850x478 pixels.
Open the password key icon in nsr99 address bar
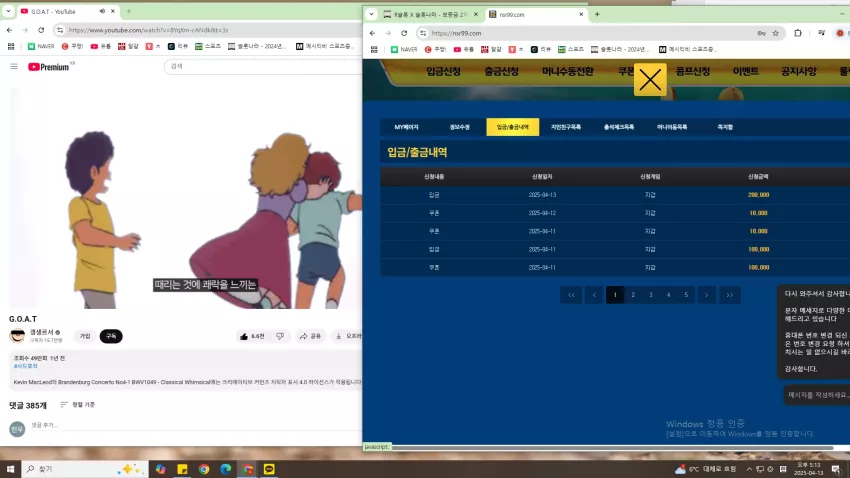coord(761,33)
